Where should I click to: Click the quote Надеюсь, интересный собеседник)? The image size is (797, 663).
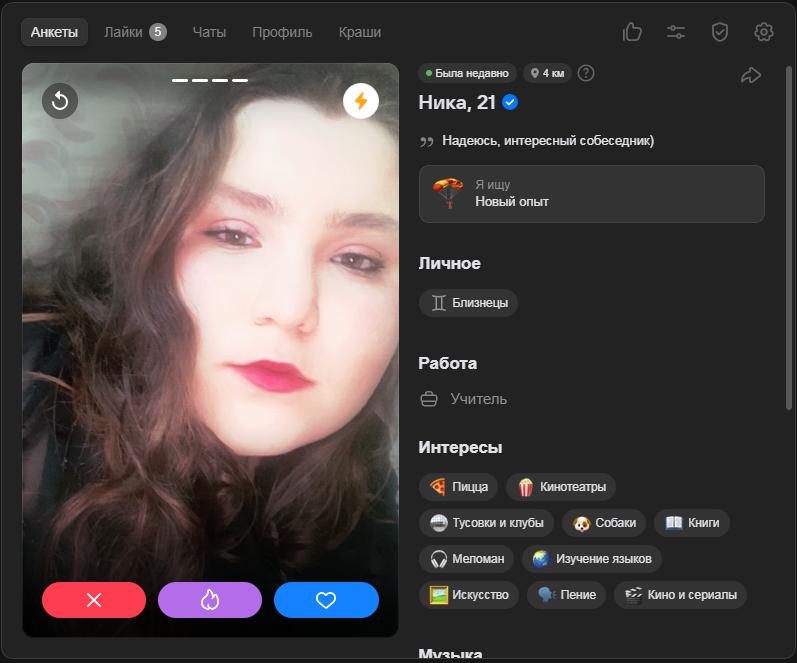coord(548,140)
